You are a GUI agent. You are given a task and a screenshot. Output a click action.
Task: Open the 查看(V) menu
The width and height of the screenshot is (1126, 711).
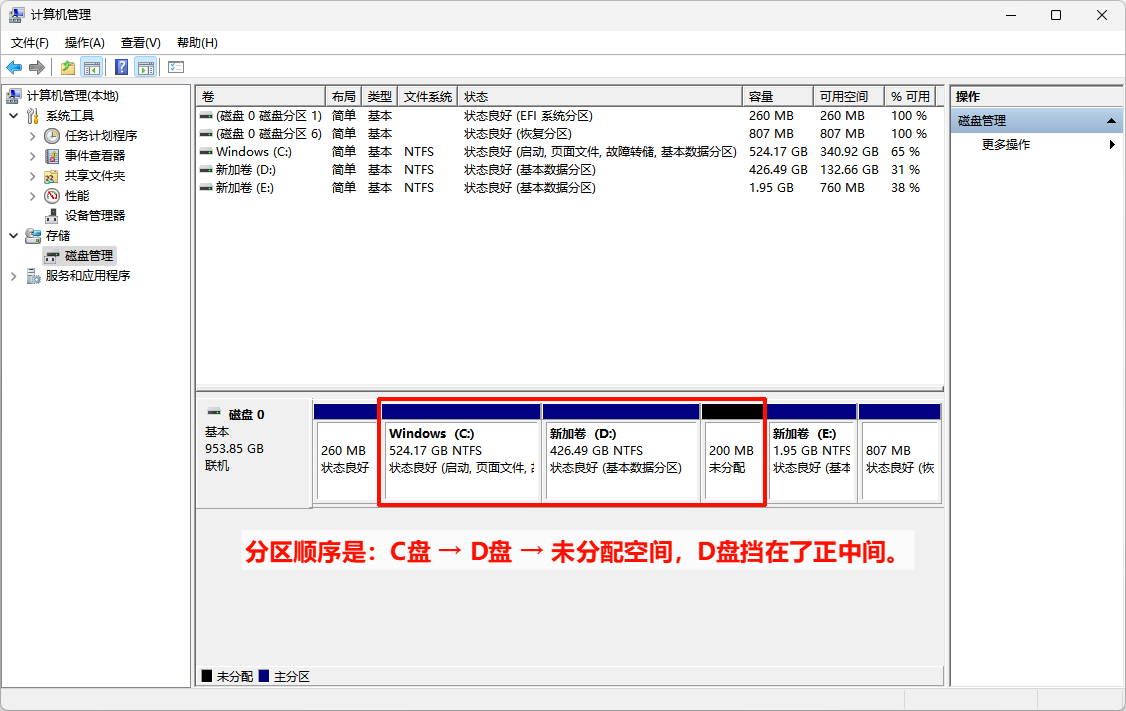point(141,43)
